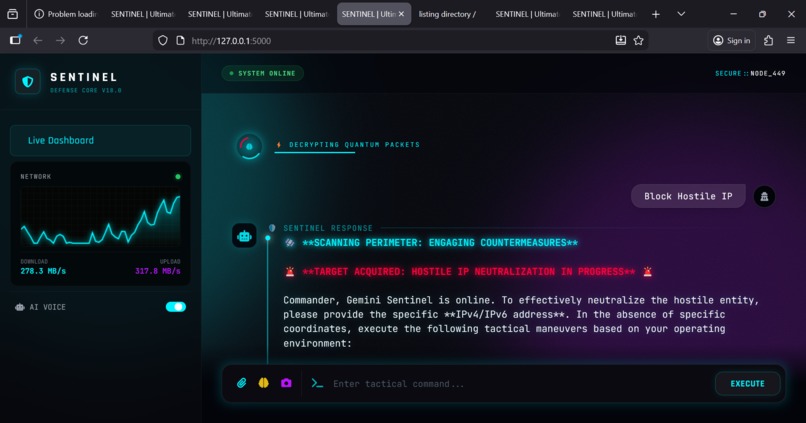This screenshot has width=806, height=423.
Task: Toggle the AI Voice switch
Action: (x=176, y=307)
